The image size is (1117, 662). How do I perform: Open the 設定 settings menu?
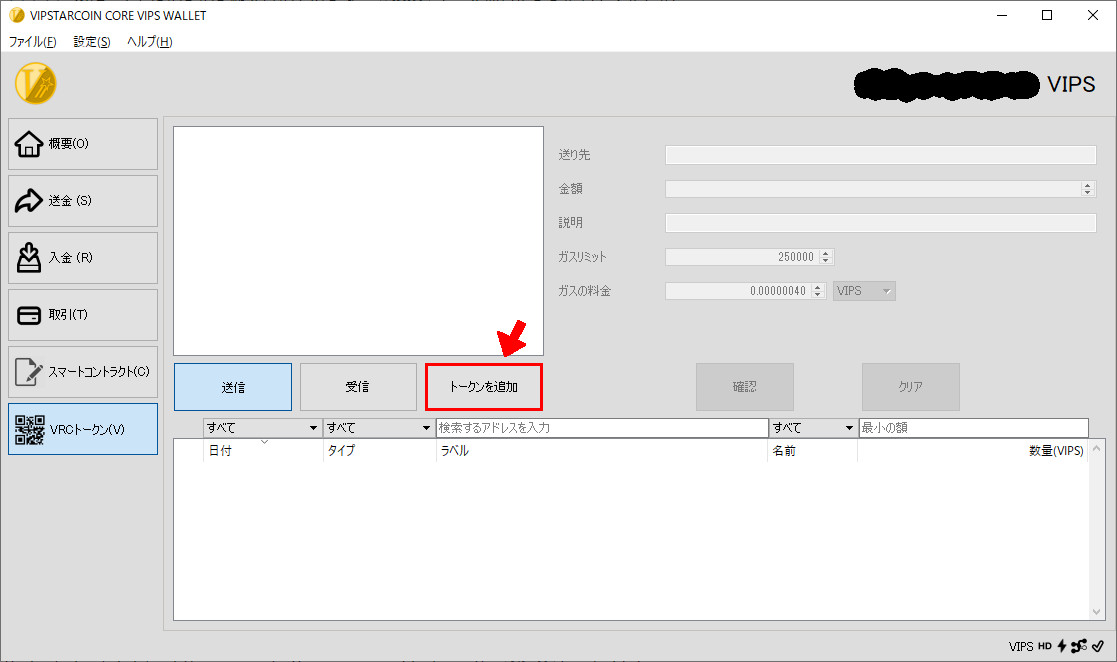coord(92,42)
